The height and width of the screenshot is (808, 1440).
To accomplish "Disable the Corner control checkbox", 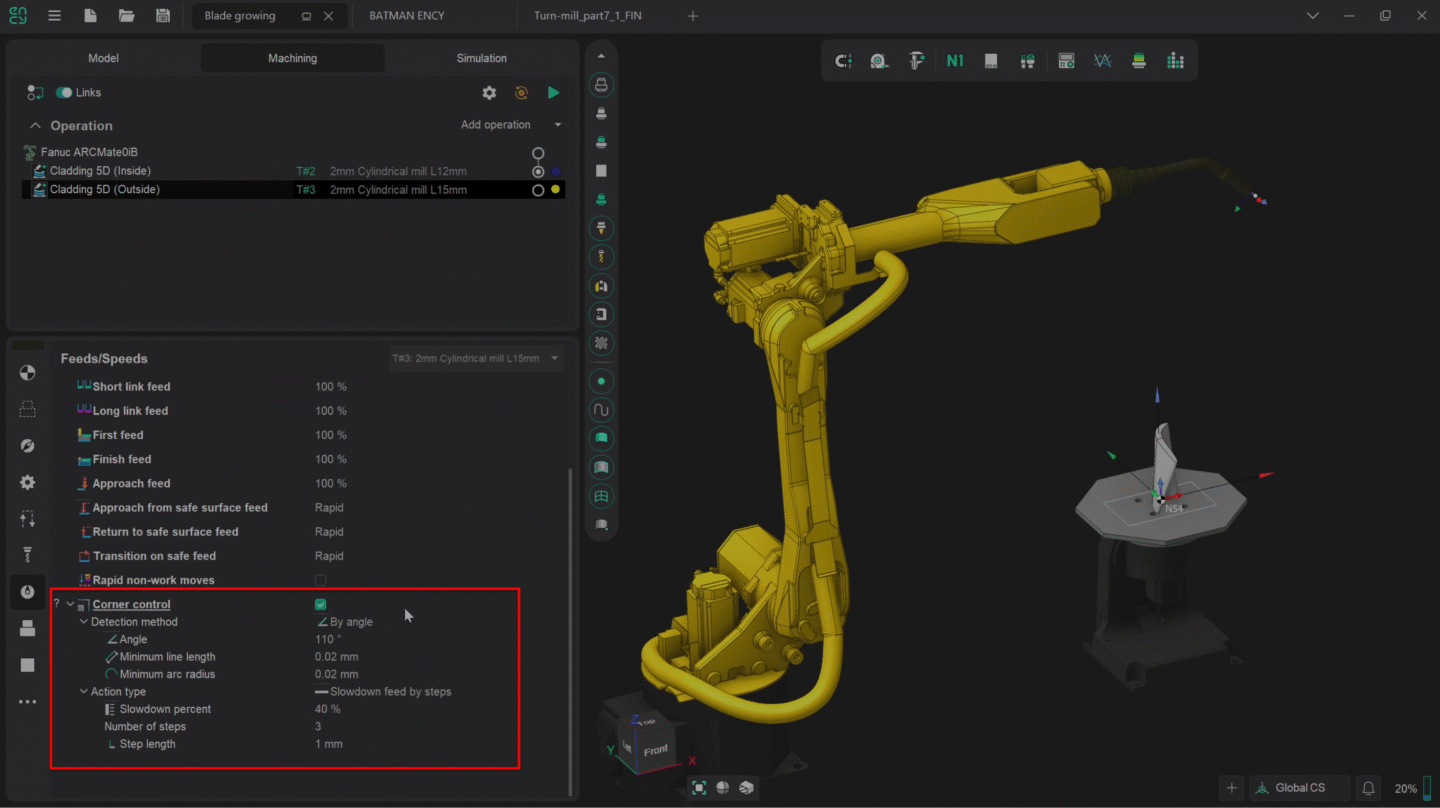I will pos(320,604).
